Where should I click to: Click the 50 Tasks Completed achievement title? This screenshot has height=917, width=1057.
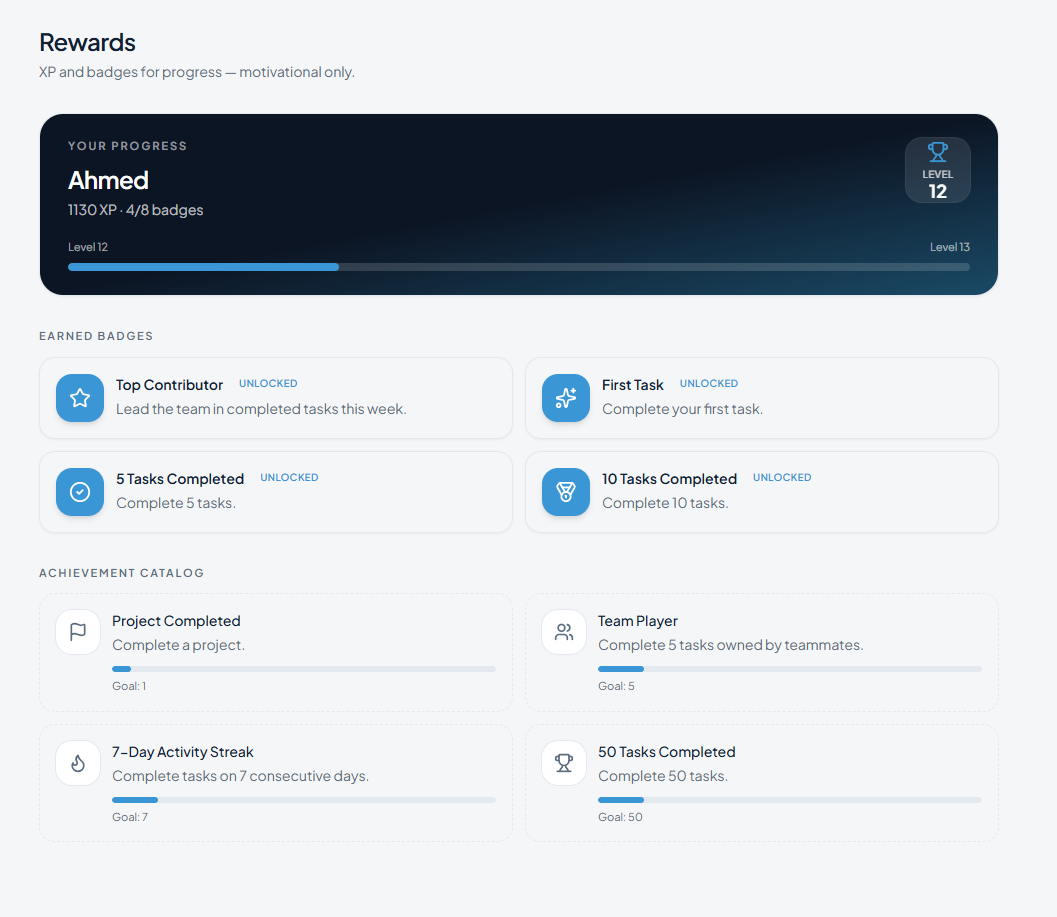(x=667, y=752)
